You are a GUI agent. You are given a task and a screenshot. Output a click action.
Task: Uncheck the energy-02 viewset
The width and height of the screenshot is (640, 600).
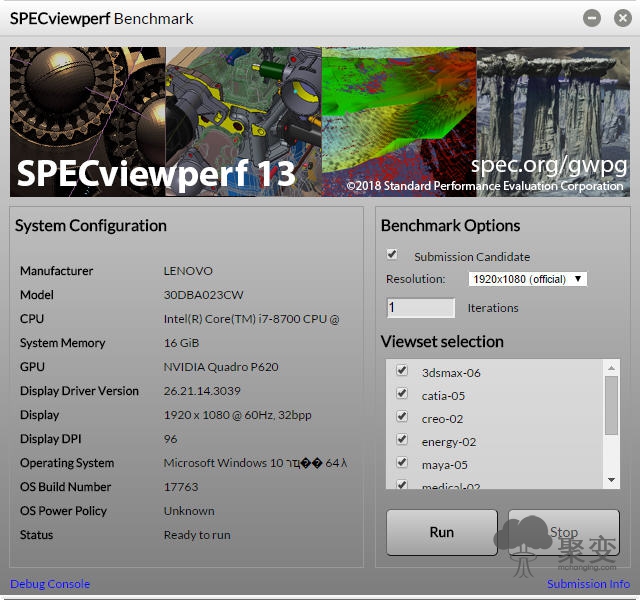pyautogui.click(x=402, y=439)
